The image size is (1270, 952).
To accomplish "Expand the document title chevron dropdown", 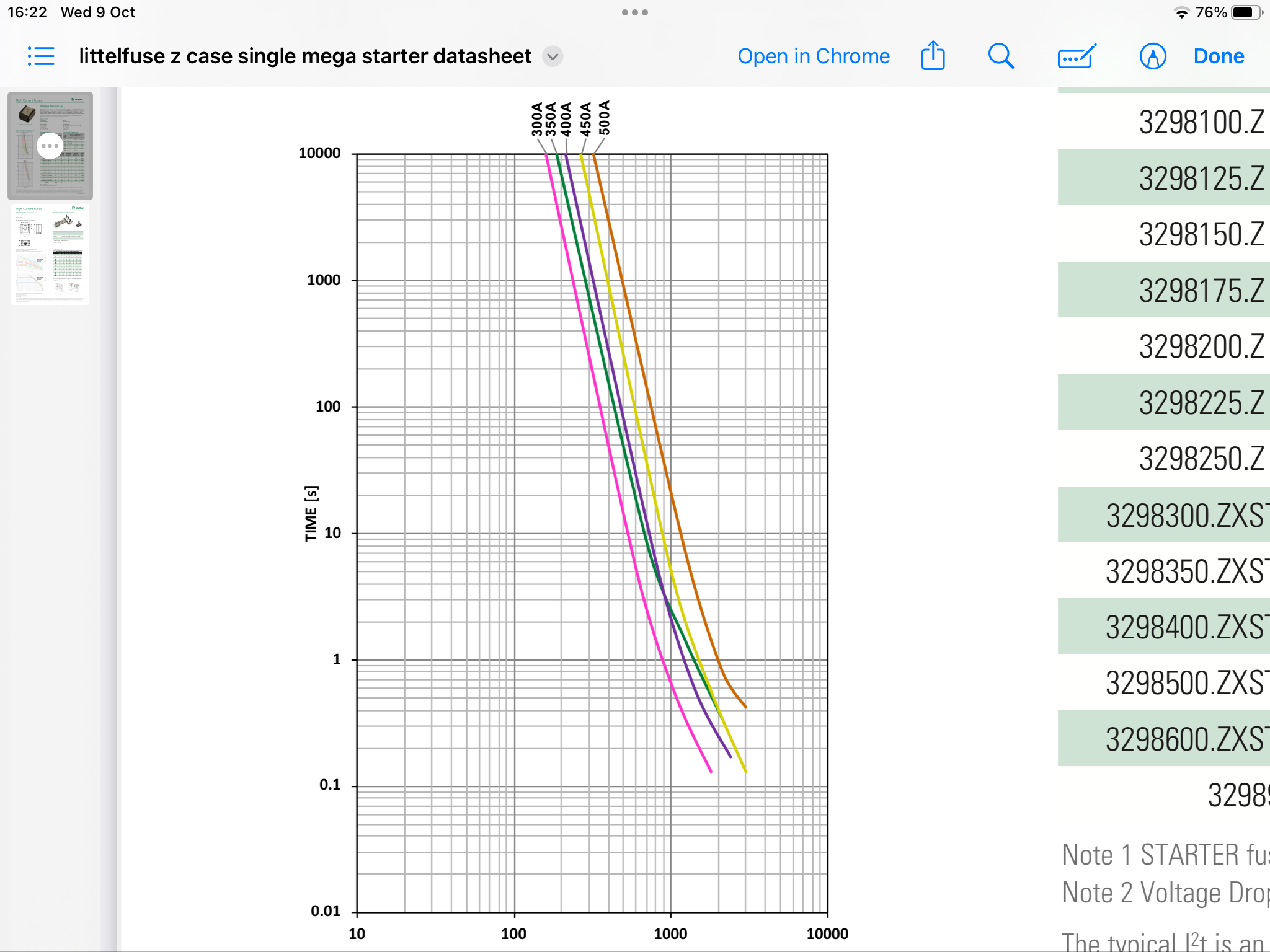I will click(x=553, y=56).
